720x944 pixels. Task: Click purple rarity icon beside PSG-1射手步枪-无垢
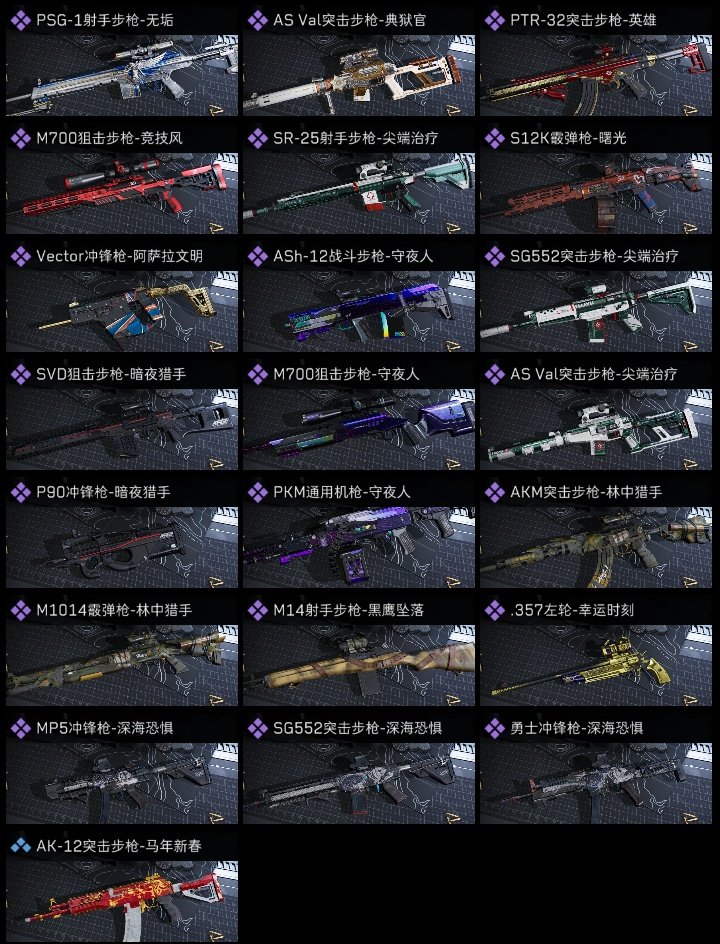point(20,20)
